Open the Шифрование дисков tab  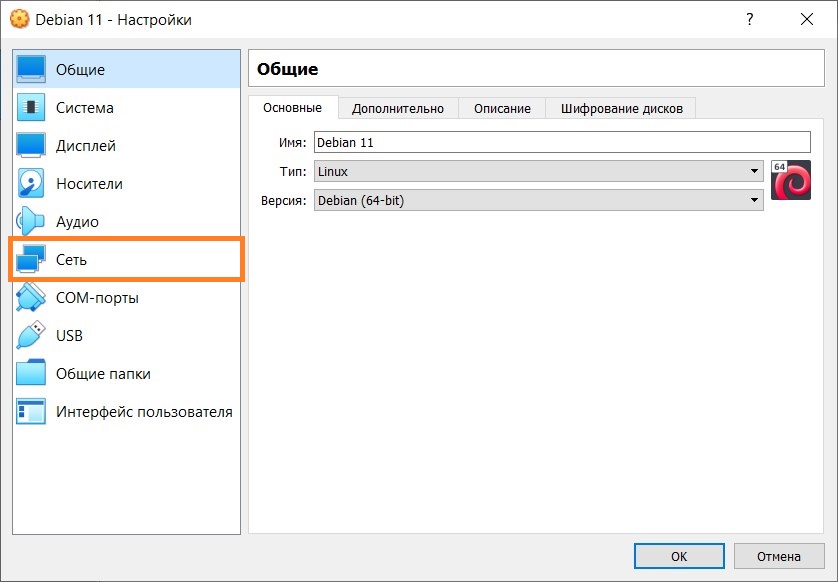click(x=621, y=108)
